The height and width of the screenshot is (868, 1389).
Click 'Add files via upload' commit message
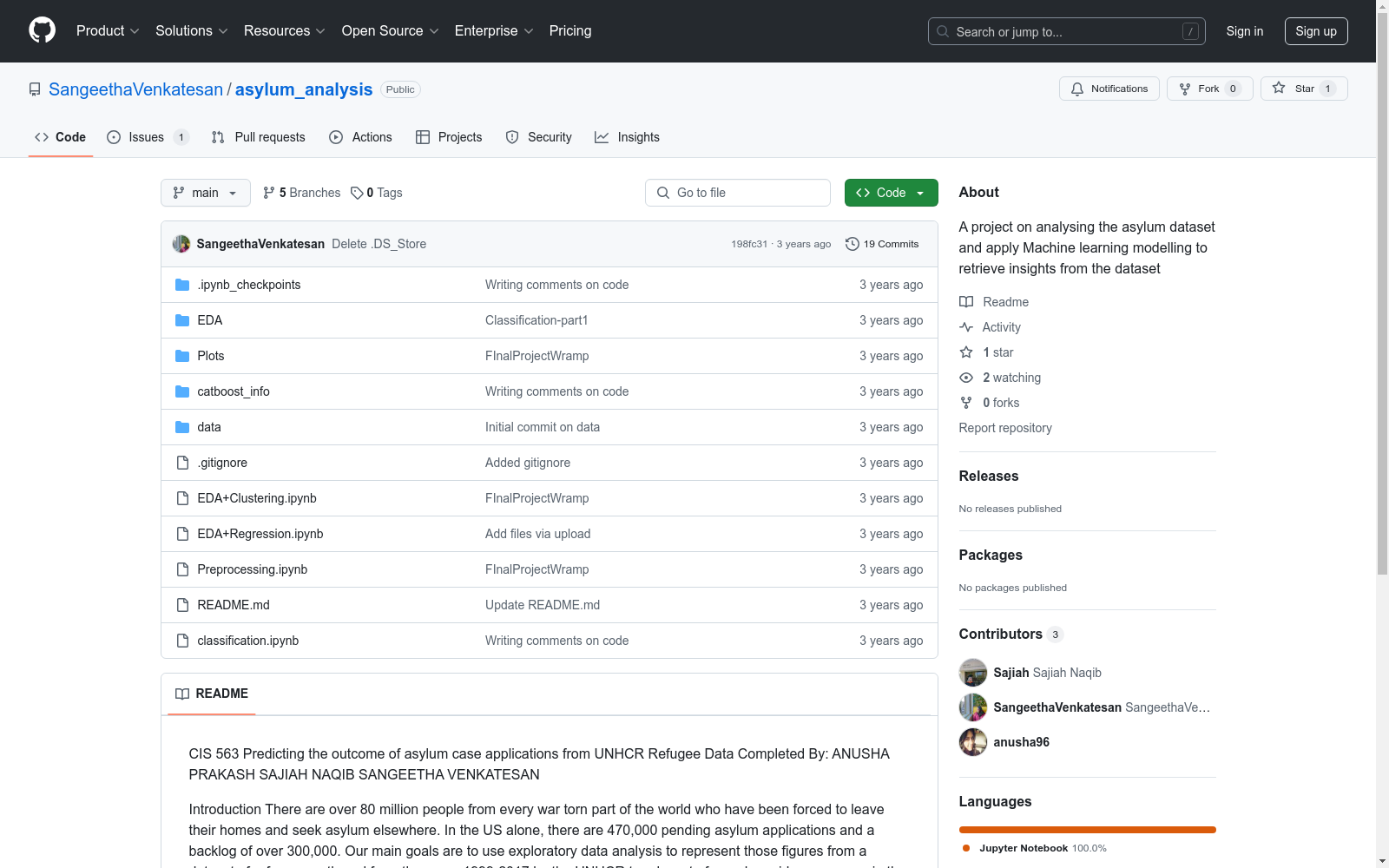point(538,534)
